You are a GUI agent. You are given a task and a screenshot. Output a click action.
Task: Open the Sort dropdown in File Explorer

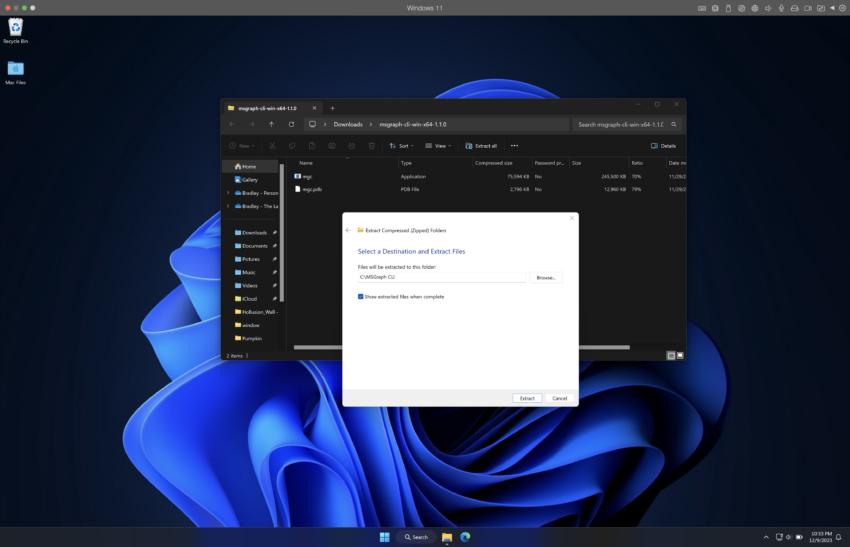point(401,146)
